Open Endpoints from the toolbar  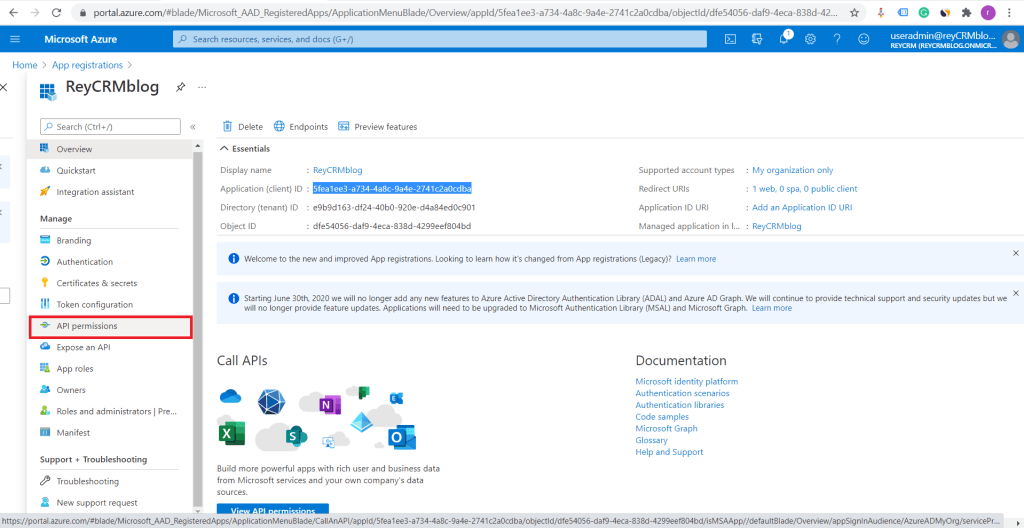pyautogui.click(x=300, y=127)
